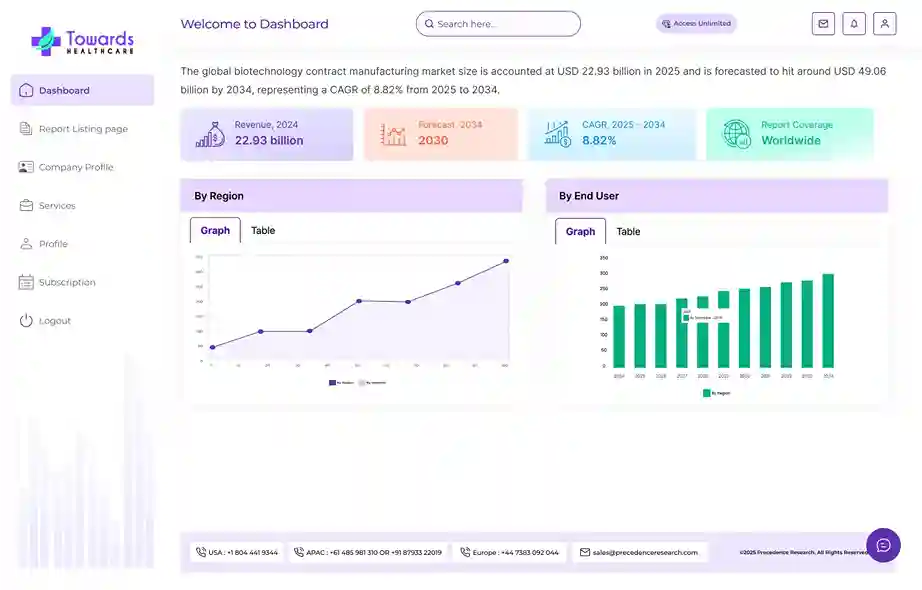Open the user account icon

(884, 24)
